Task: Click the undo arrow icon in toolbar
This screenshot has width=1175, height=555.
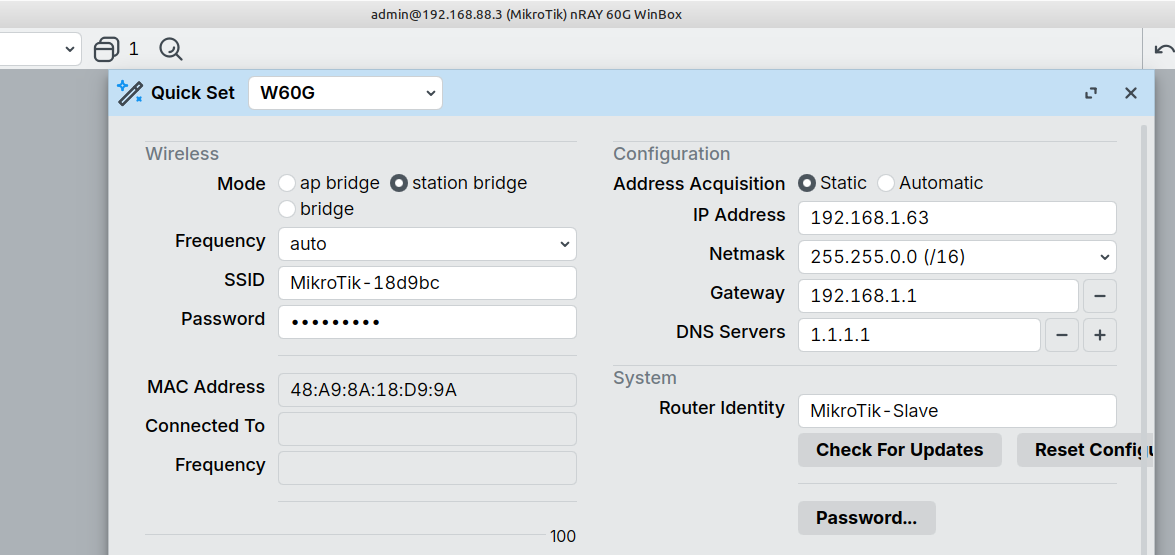Action: click(1164, 49)
